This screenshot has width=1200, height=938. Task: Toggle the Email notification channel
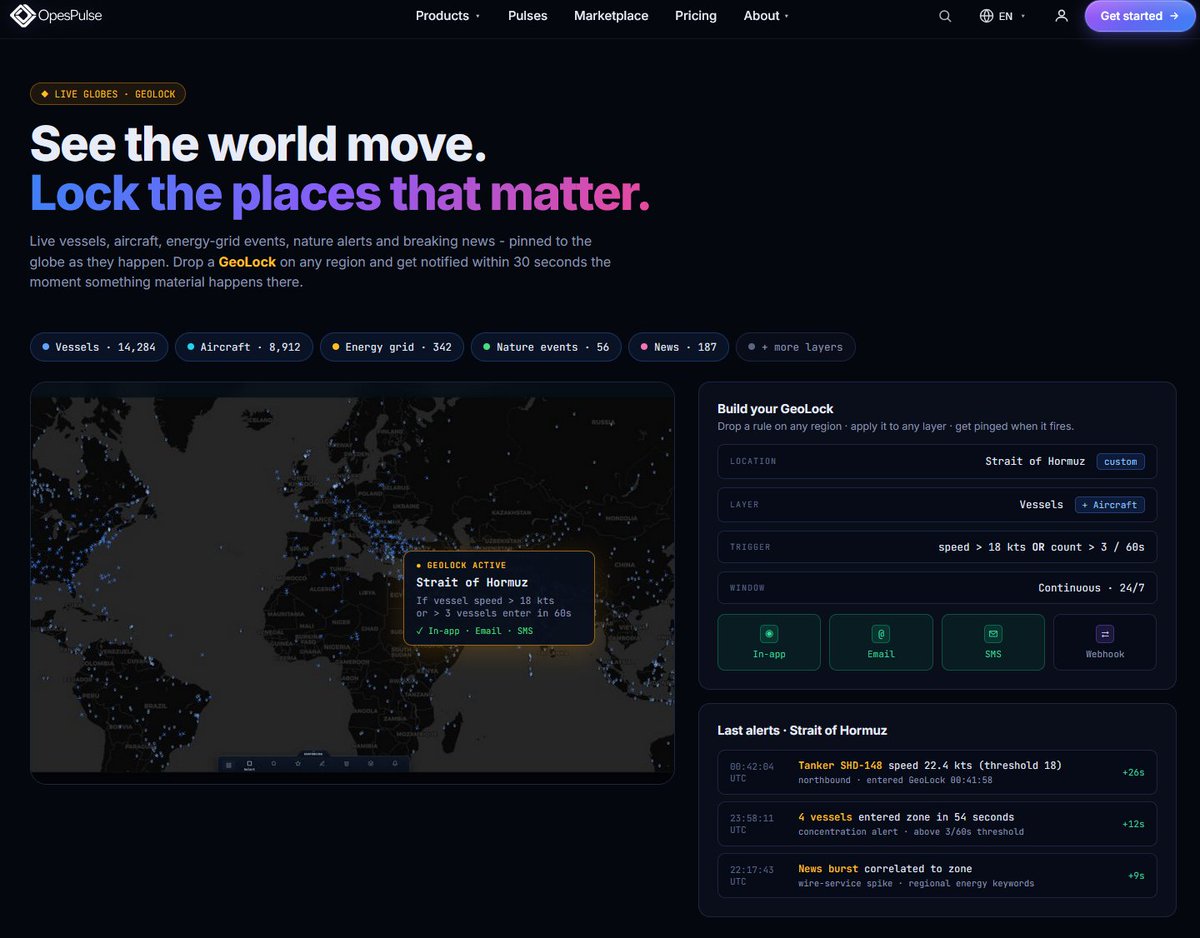coord(881,642)
